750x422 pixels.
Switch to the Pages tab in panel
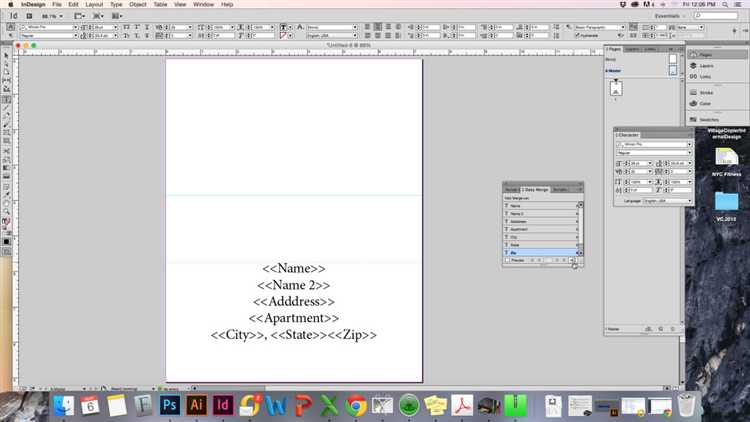pyautogui.click(x=614, y=49)
